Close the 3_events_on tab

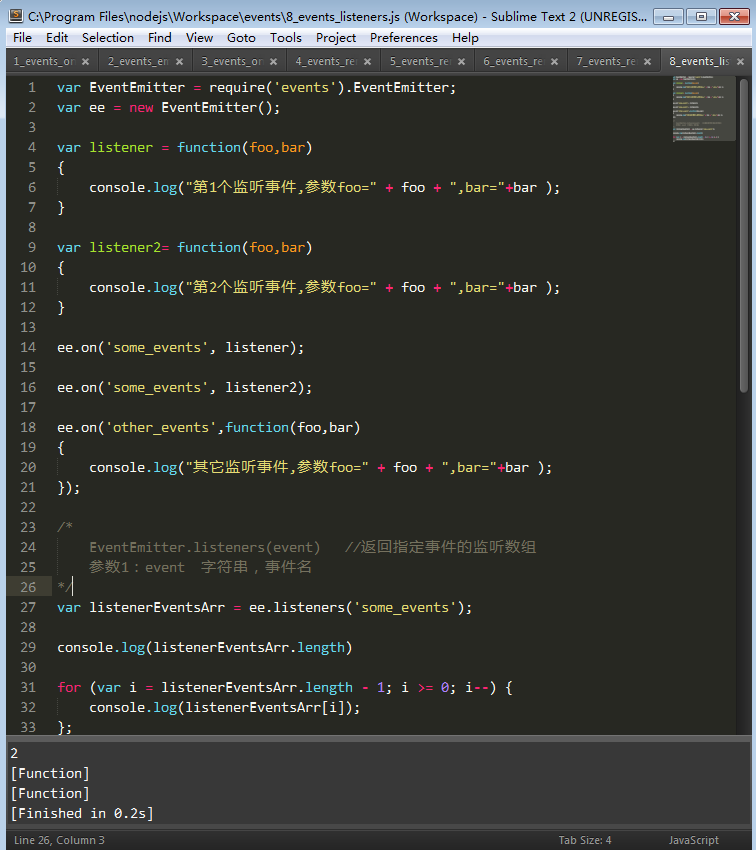coord(274,62)
